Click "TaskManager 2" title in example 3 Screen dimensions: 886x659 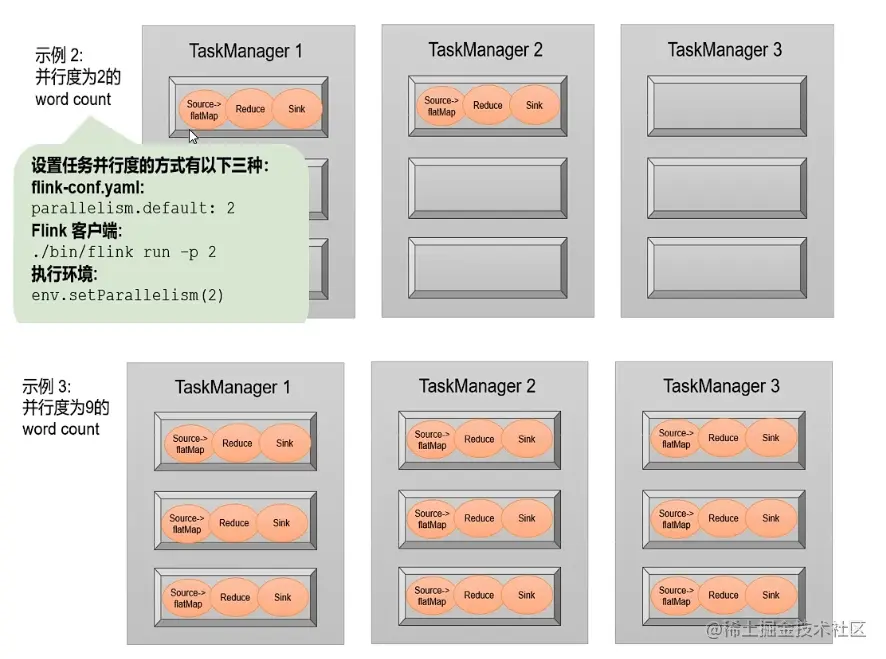pos(477,386)
